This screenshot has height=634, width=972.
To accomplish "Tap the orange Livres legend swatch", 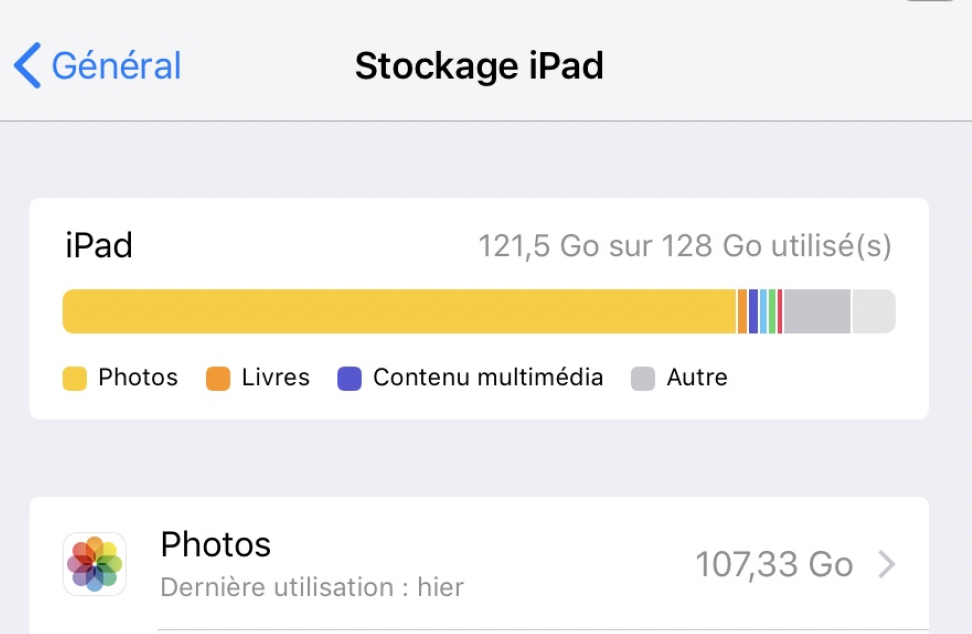I will (x=218, y=378).
